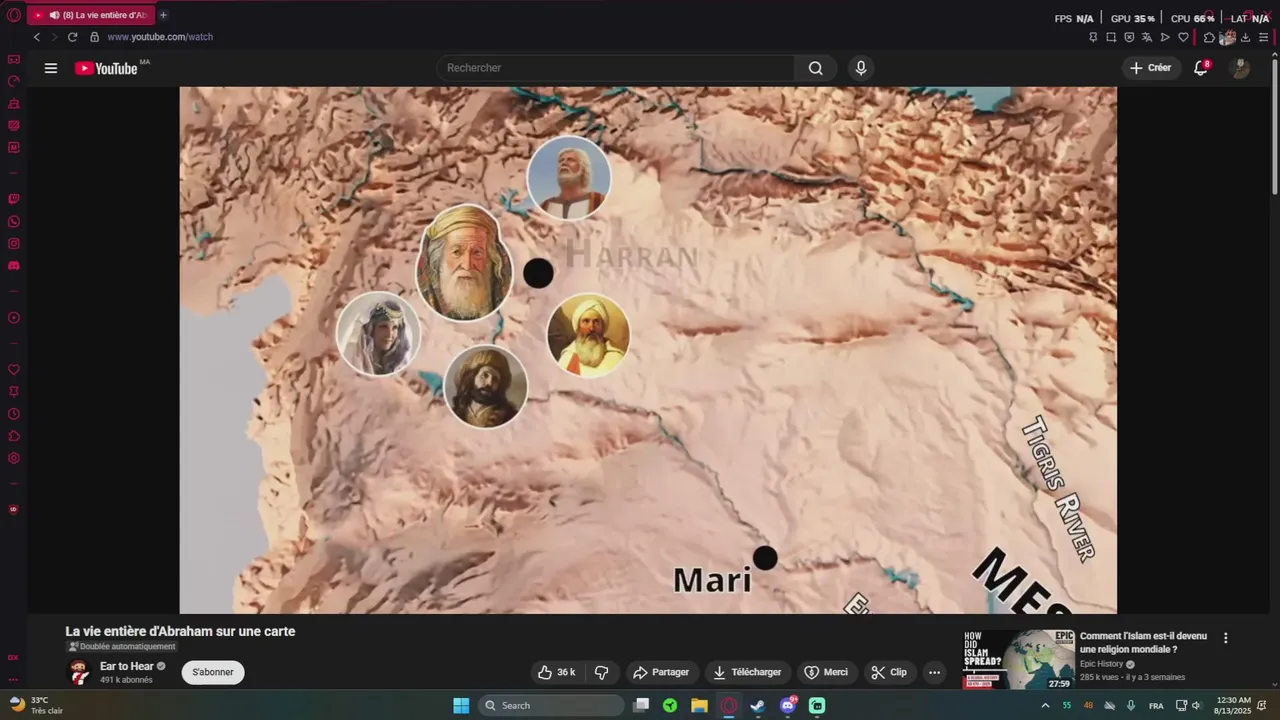Open browser downloads icon
This screenshot has height=720, width=1280.
1246,37
